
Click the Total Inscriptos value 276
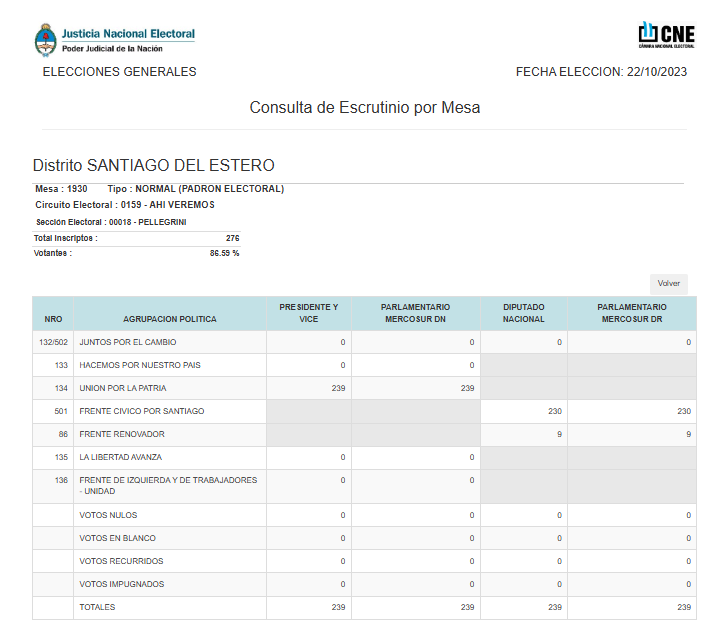233,238
